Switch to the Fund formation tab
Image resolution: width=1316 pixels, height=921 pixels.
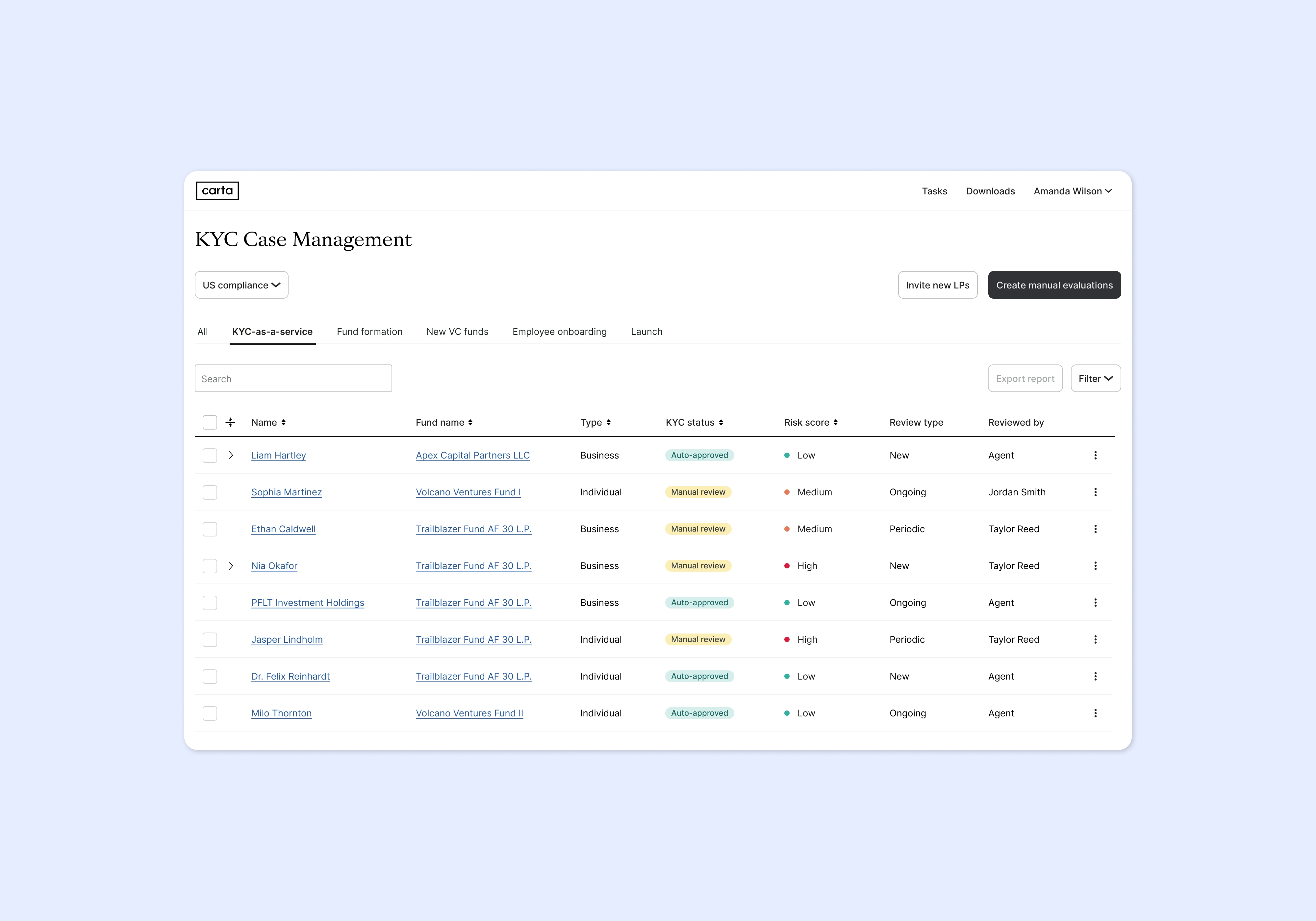tap(370, 331)
